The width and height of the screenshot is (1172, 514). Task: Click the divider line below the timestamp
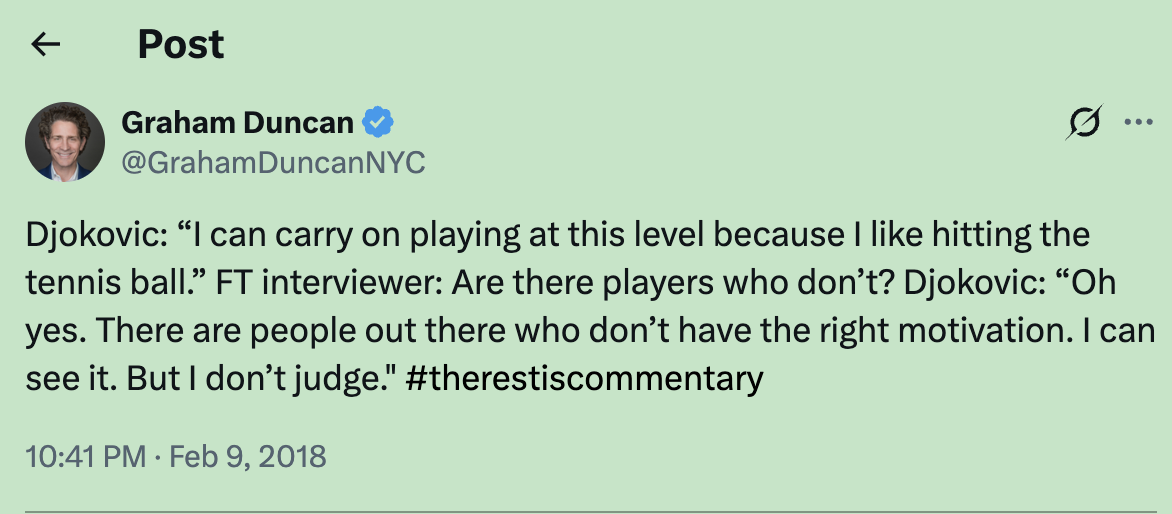coord(586,511)
